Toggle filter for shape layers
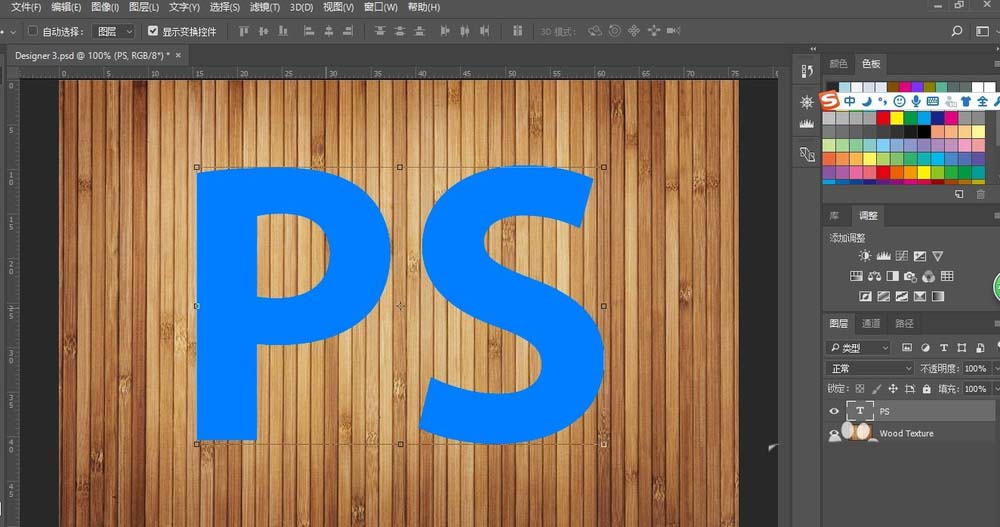The height and width of the screenshot is (527, 1000). [x=962, y=348]
